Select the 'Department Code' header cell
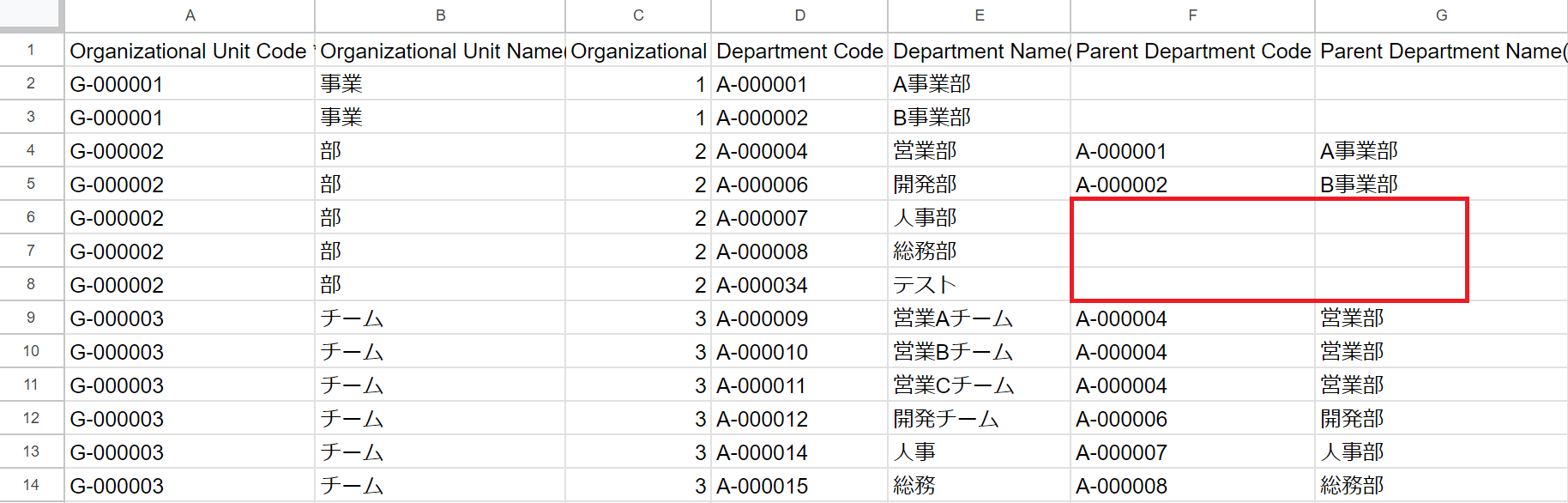Viewport: 1568px width, 503px height. pos(799,52)
